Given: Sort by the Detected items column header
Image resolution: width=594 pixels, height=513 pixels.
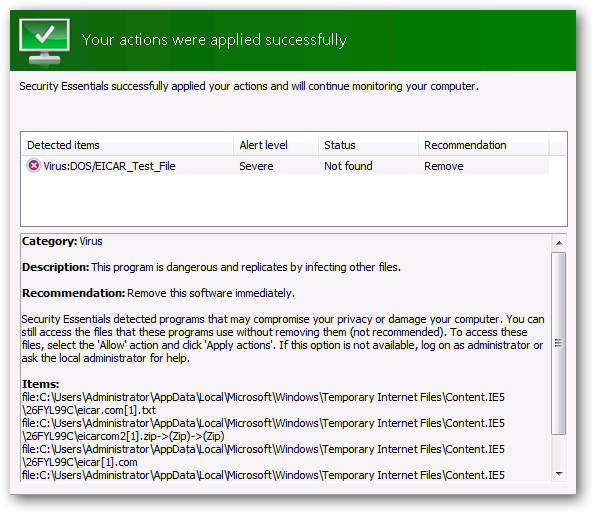Looking at the screenshot, I should (x=127, y=145).
